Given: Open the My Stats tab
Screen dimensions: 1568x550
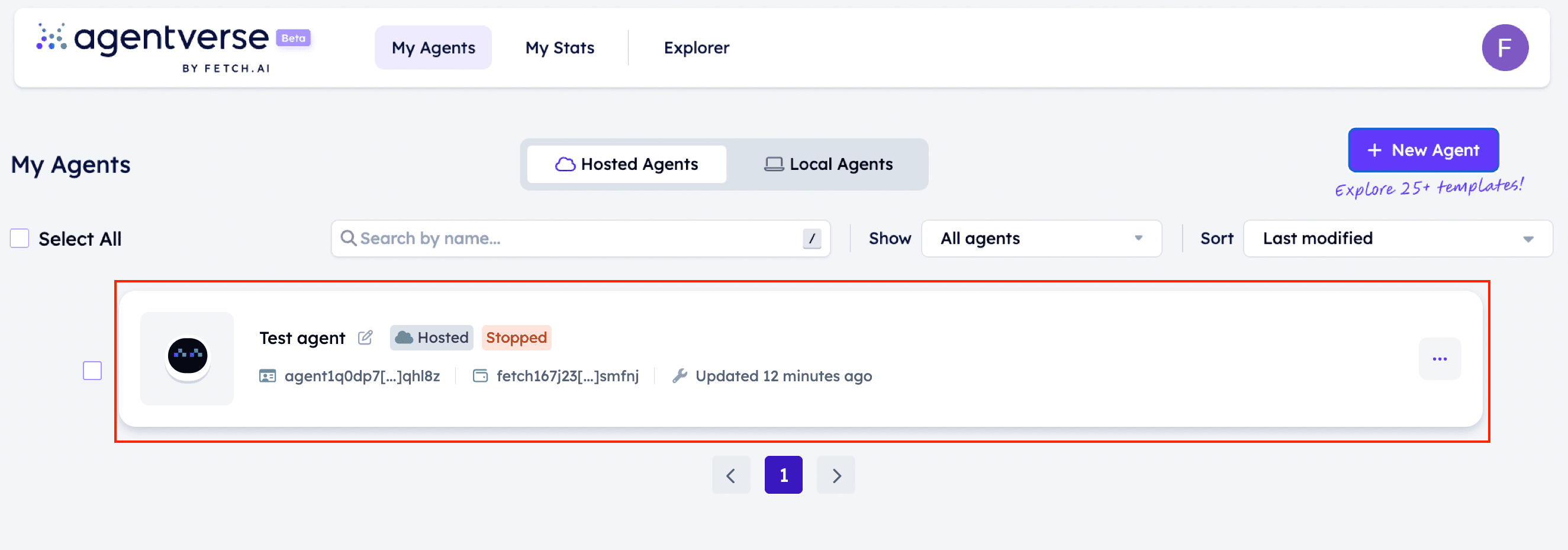Looking at the screenshot, I should [559, 47].
